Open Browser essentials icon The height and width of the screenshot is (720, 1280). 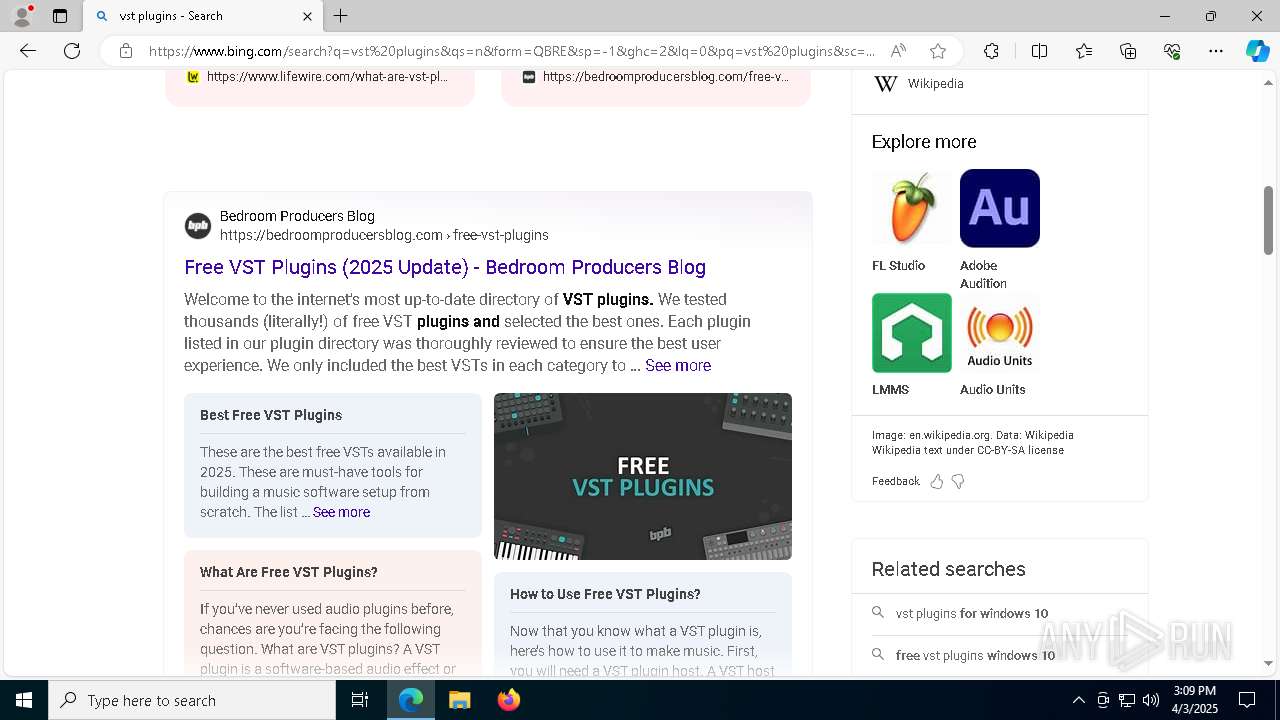coord(1172,51)
